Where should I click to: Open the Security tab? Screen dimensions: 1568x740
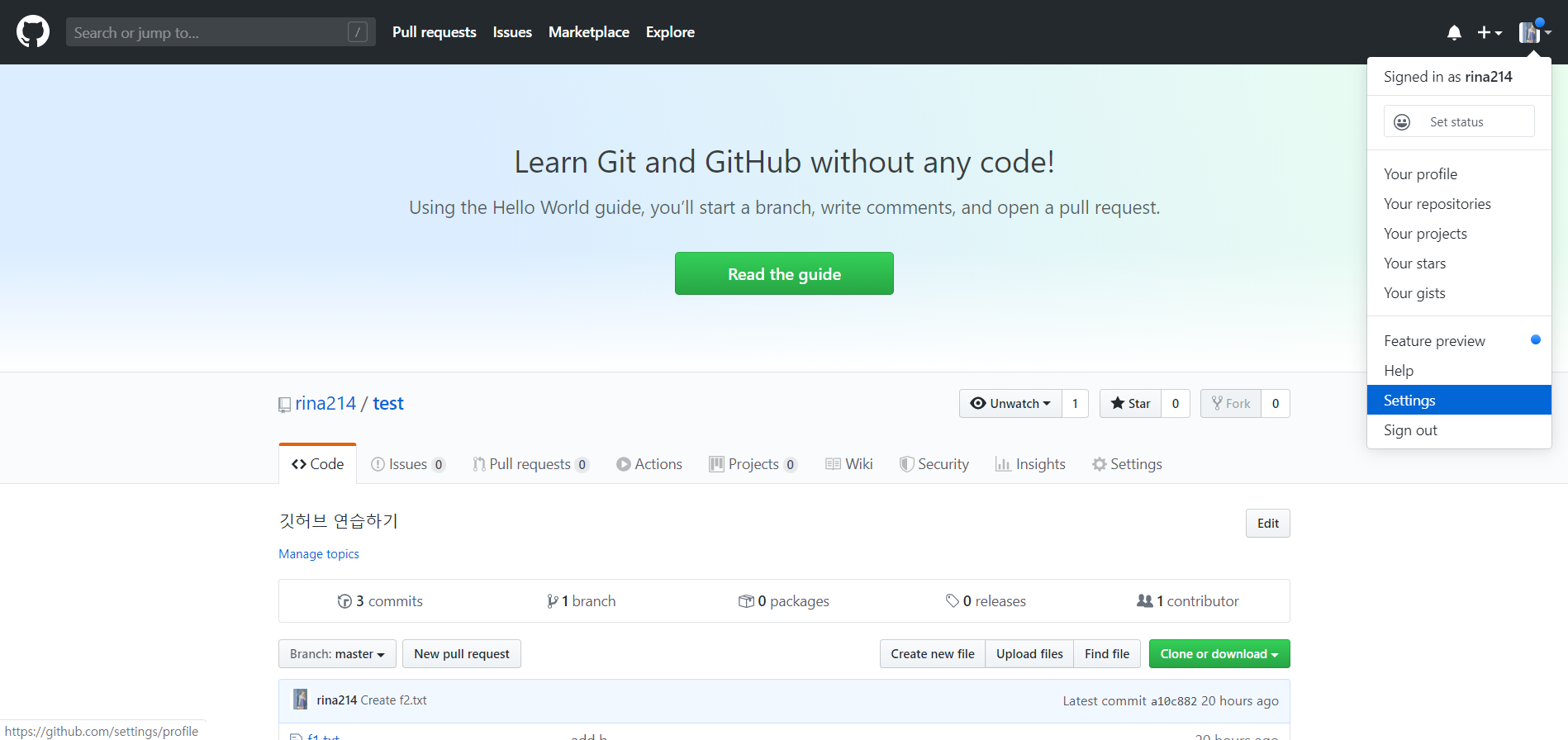pyautogui.click(x=934, y=464)
